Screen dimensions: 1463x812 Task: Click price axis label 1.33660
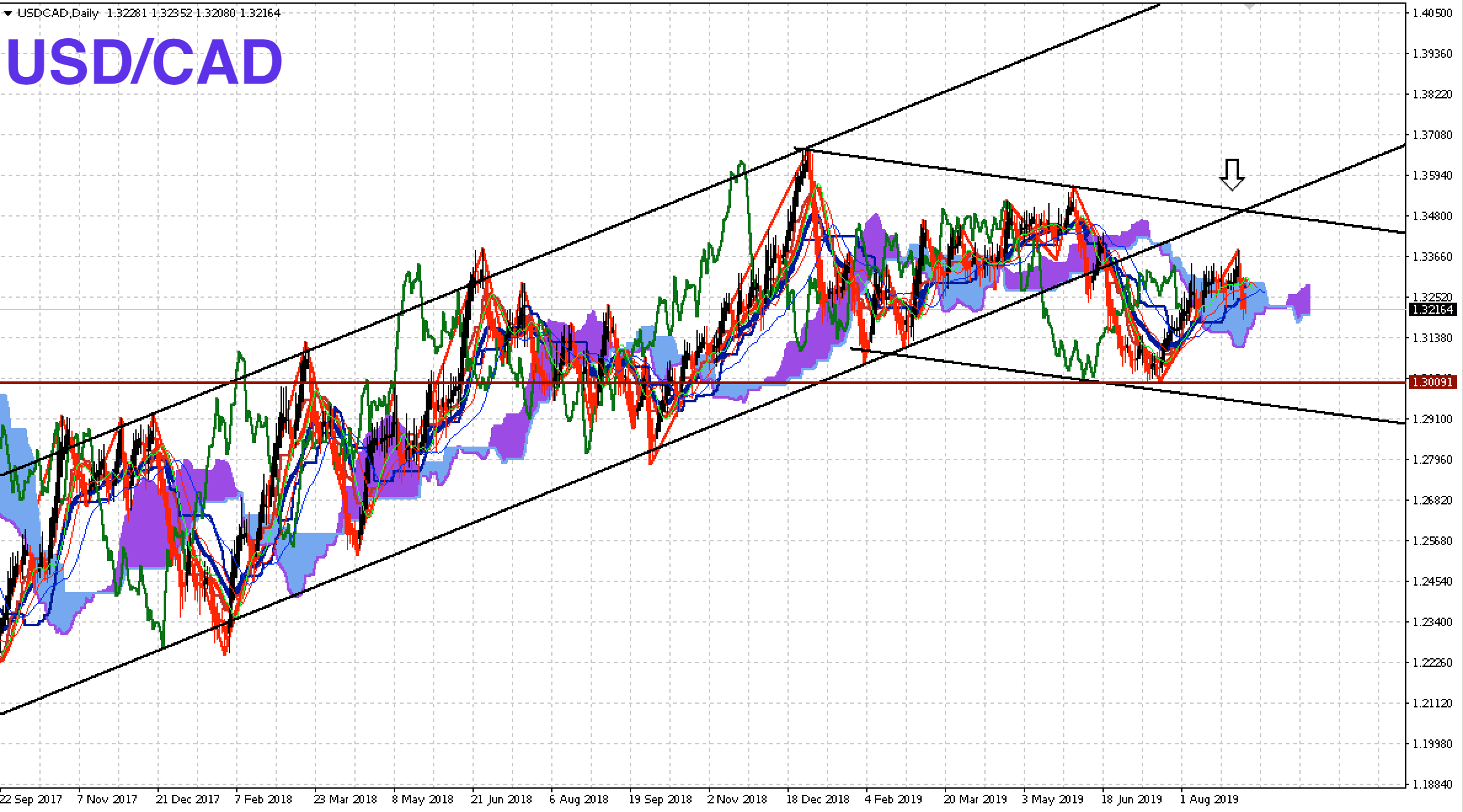point(1433,257)
